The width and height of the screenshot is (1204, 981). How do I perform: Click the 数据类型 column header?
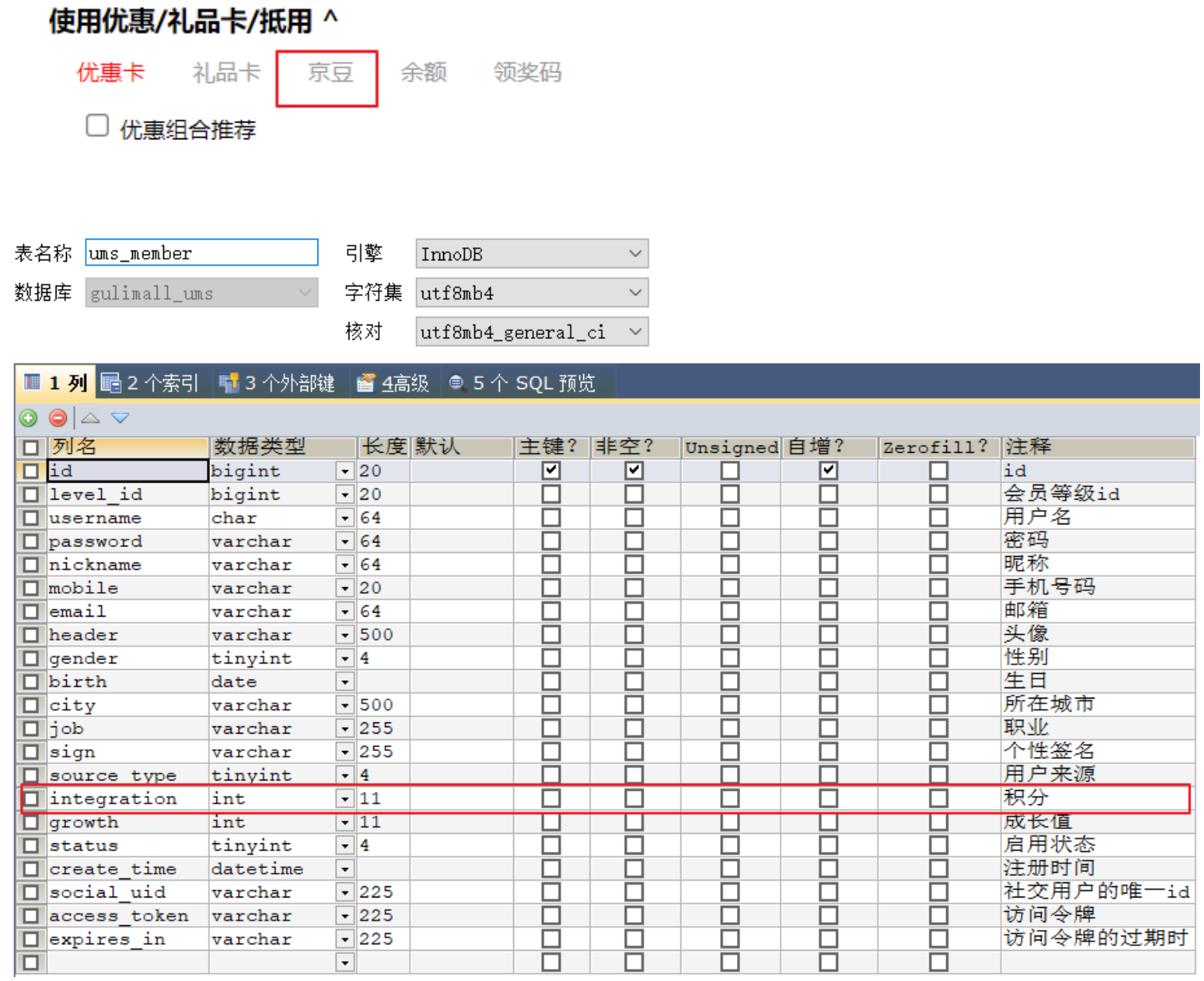pos(282,447)
